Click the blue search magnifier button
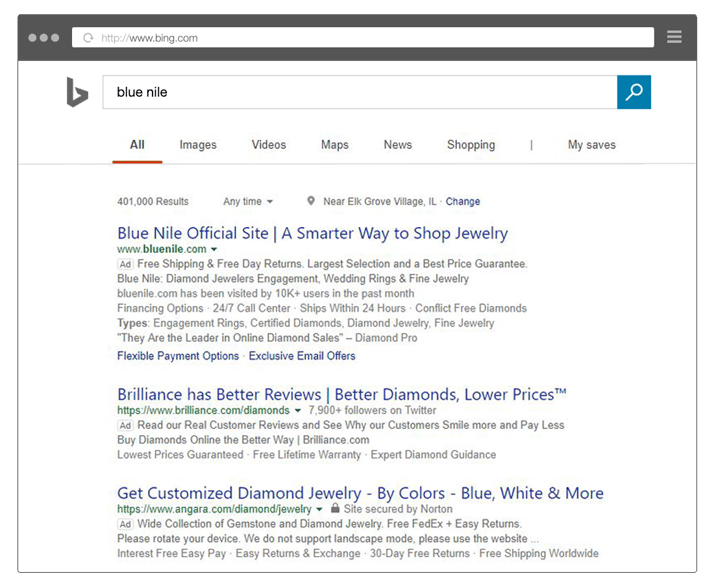Viewport: 714px width, 587px height. [634, 92]
